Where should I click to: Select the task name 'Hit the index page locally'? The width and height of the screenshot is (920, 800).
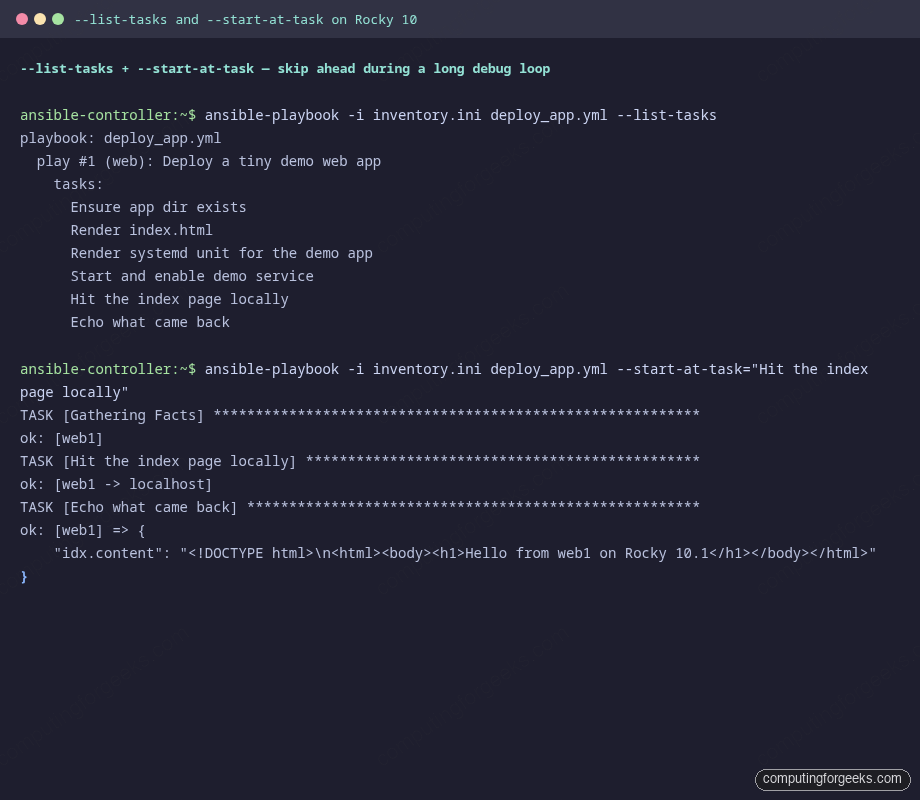pyautogui.click(x=179, y=299)
